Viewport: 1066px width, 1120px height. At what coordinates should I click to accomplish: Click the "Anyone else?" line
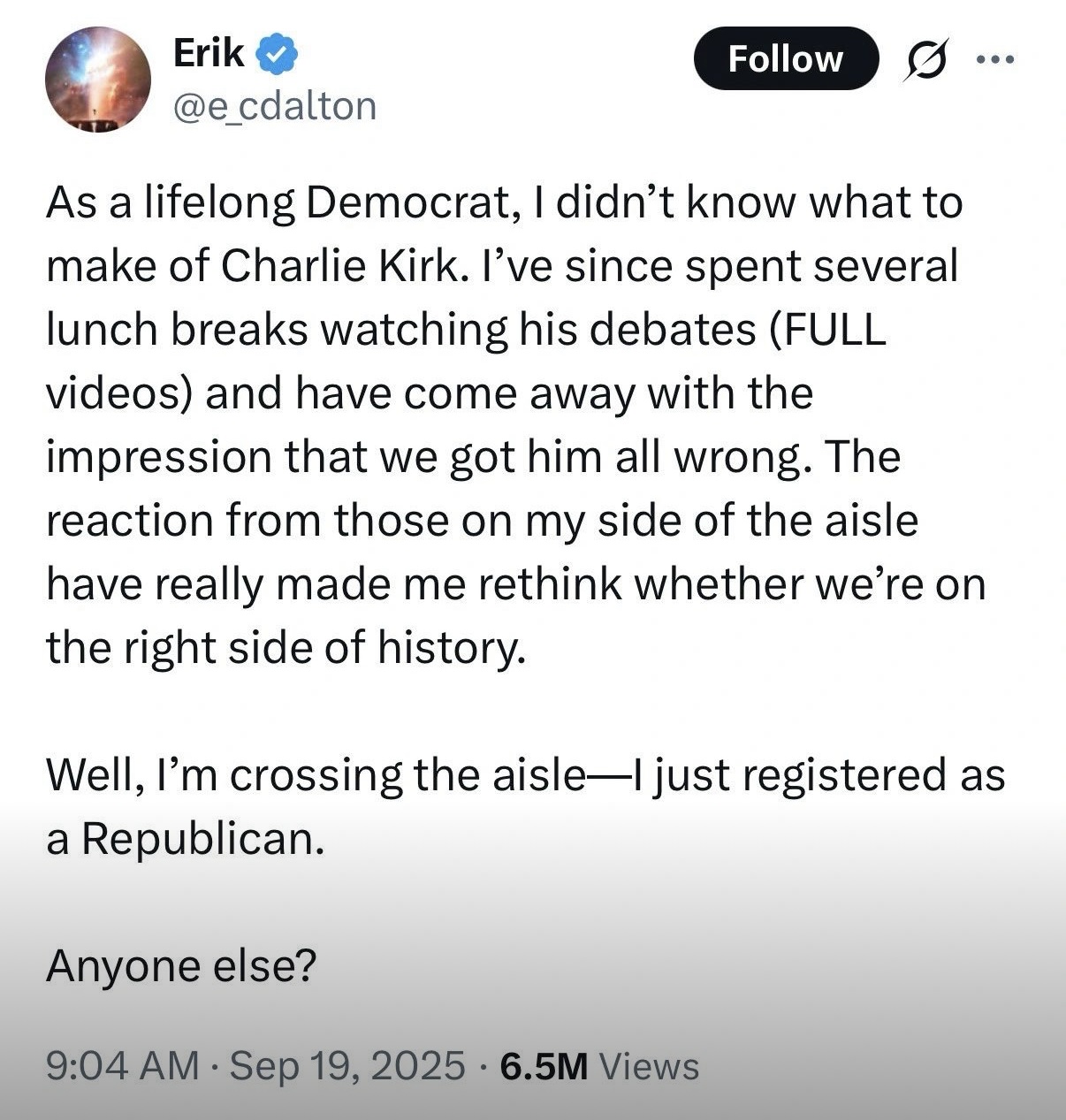click(181, 965)
